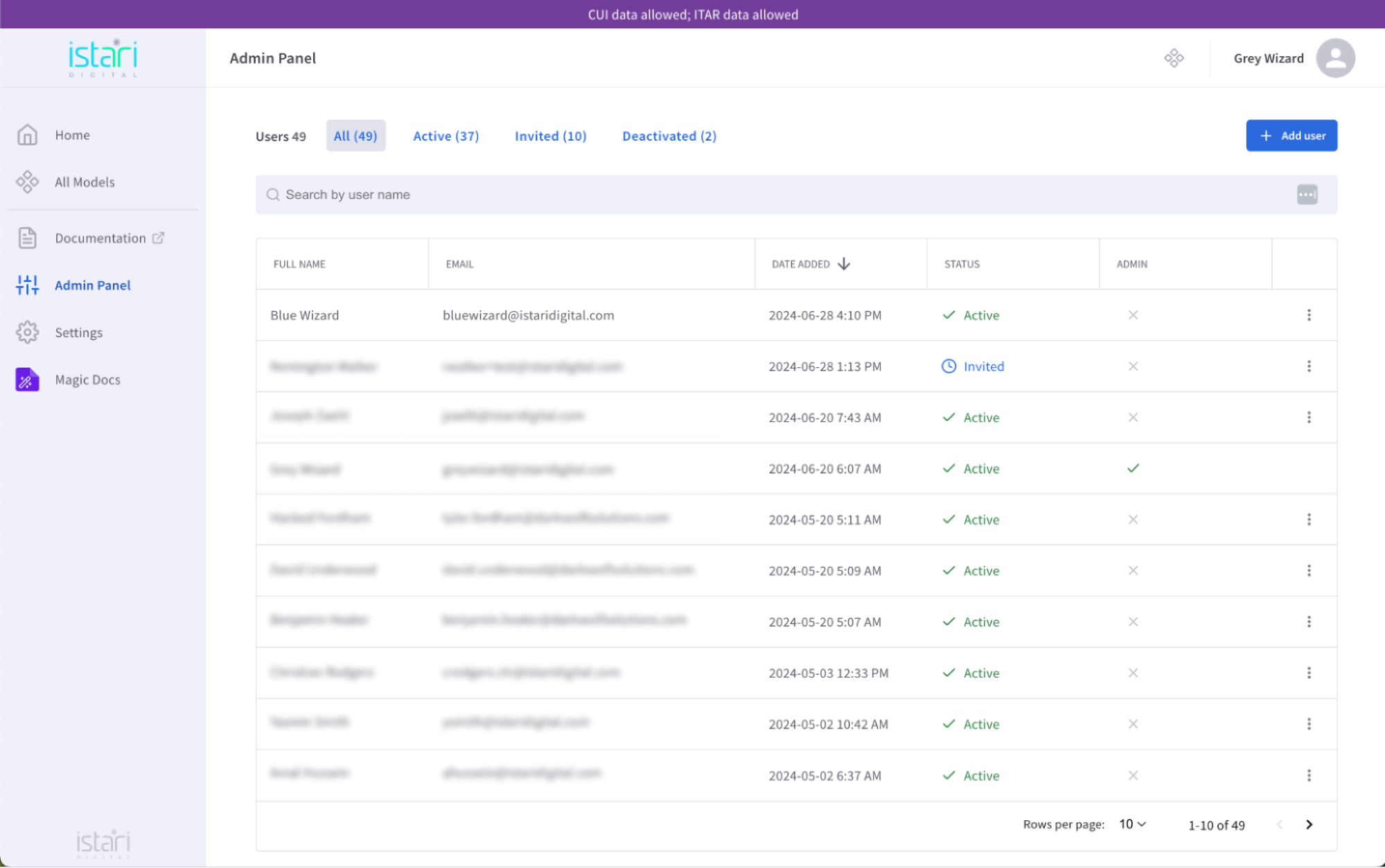The height and width of the screenshot is (868, 1385).
Task: Toggle admin status for Blue Wizard
Action: 1133,315
